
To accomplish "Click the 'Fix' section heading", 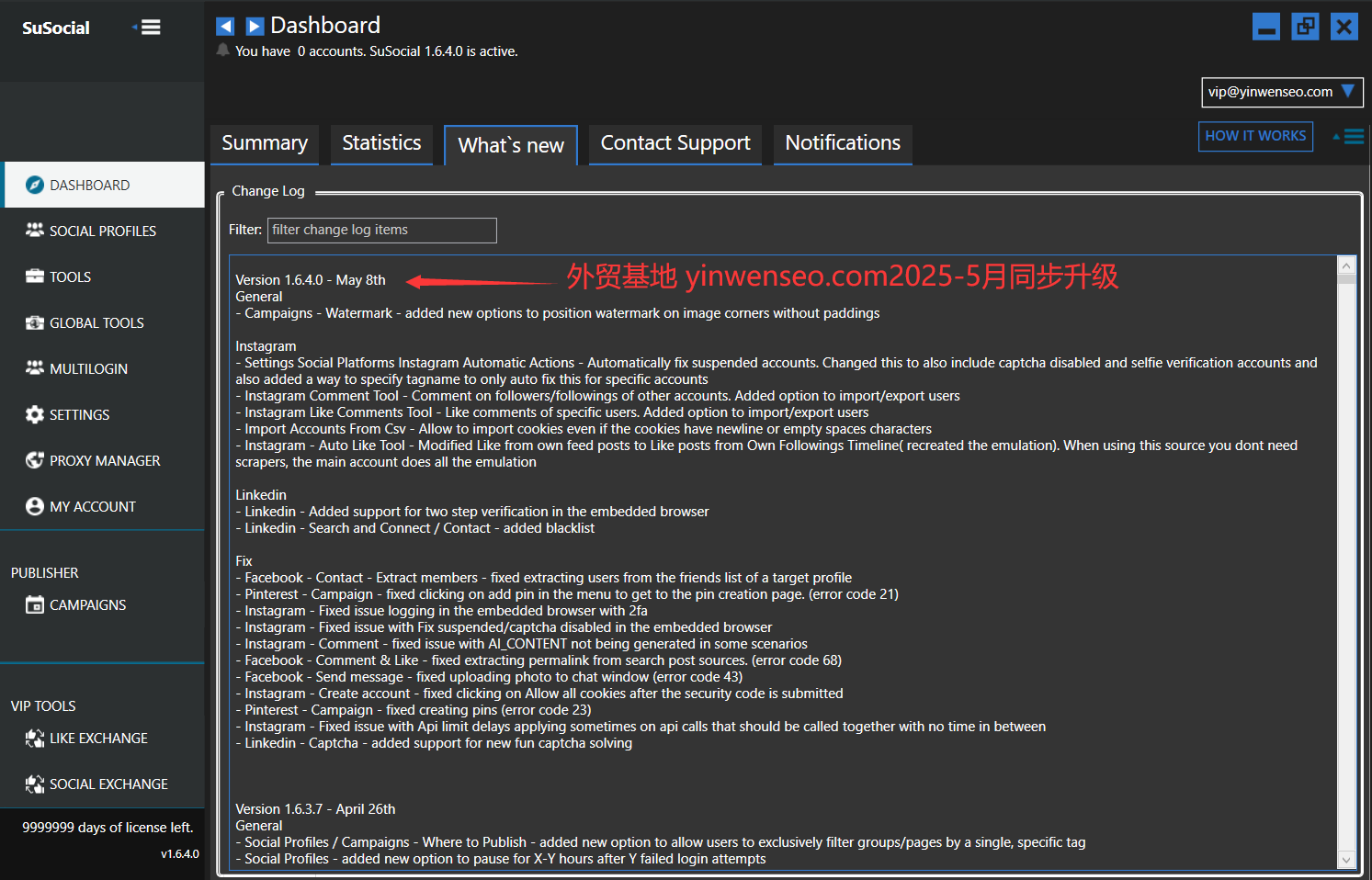I will pyautogui.click(x=244, y=561).
